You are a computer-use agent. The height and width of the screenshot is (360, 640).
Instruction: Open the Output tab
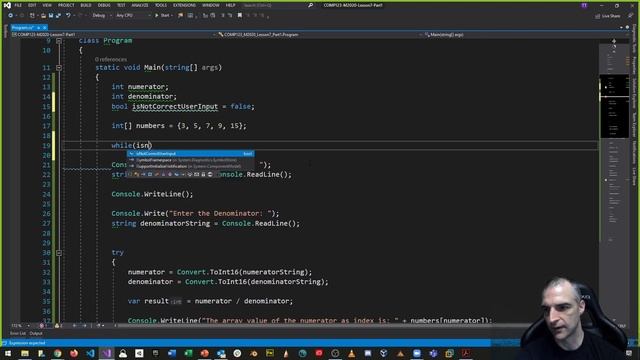(x=36, y=333)
